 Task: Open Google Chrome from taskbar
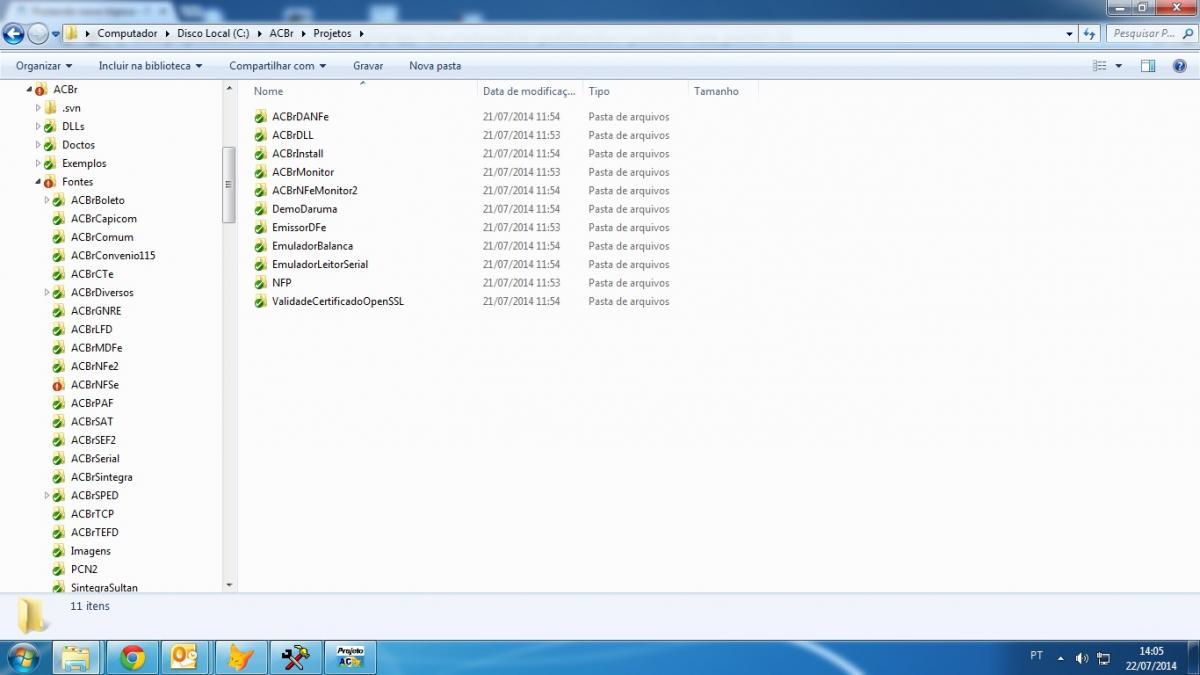point(132,657)
